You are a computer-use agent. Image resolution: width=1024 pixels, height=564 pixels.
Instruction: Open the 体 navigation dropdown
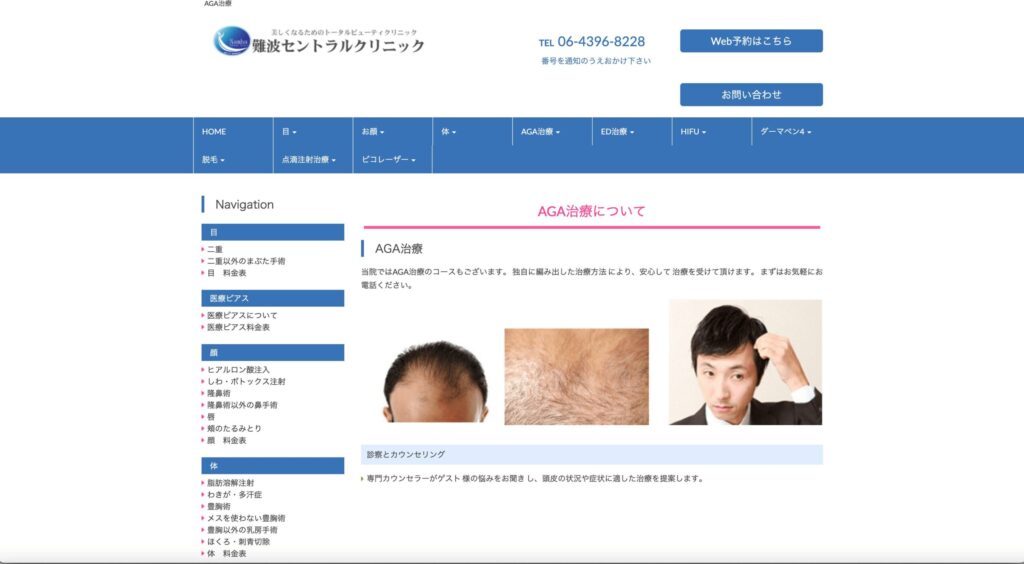point(449,132)
